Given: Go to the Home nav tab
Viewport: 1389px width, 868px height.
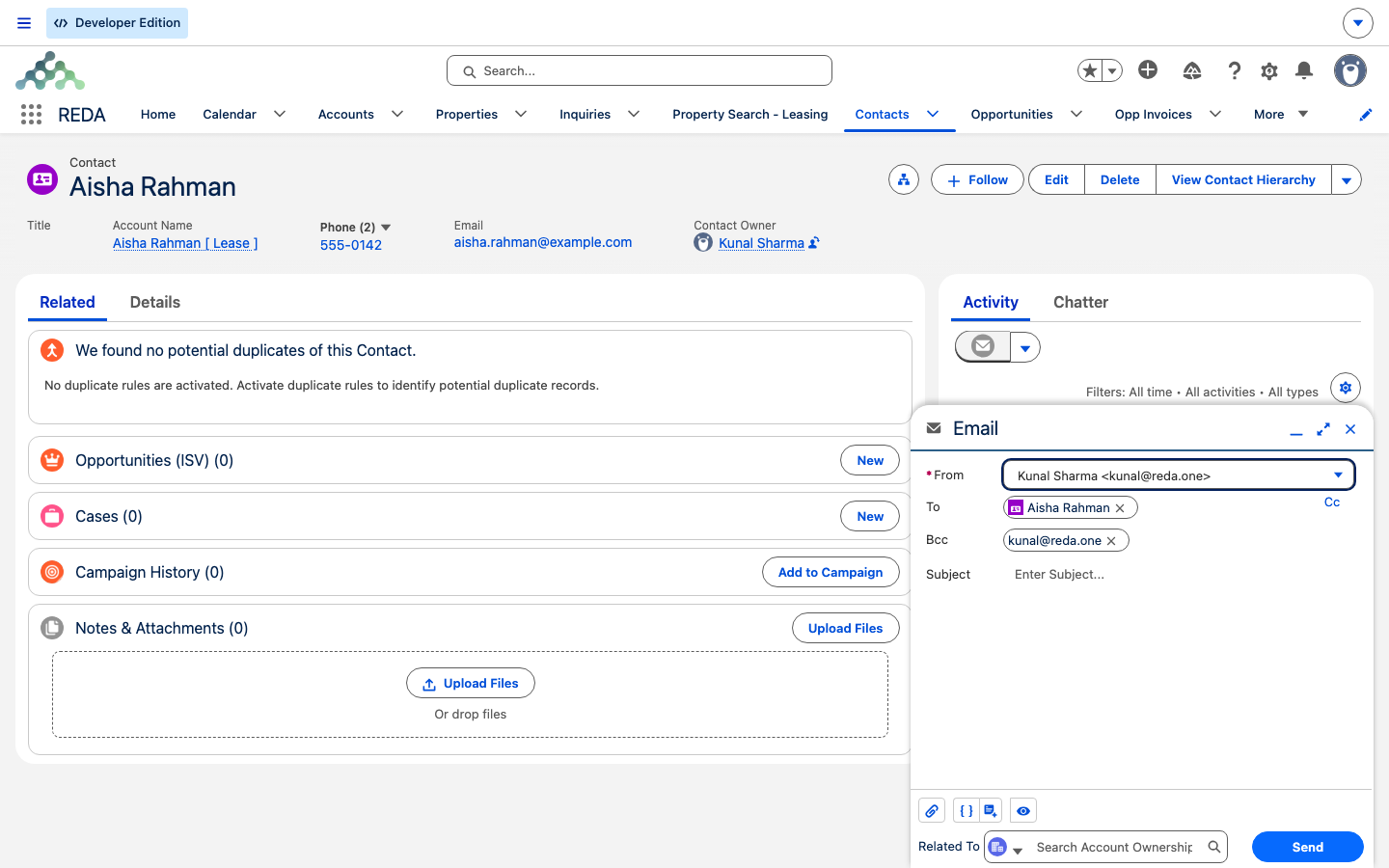Looking at the screenshot, I should coord(158,114).
